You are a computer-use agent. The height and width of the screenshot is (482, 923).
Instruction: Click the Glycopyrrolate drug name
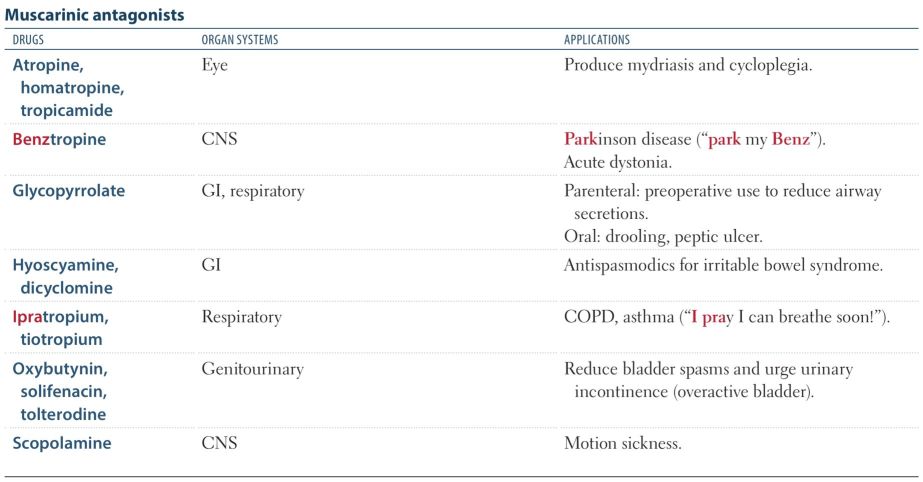pos(69,191)
